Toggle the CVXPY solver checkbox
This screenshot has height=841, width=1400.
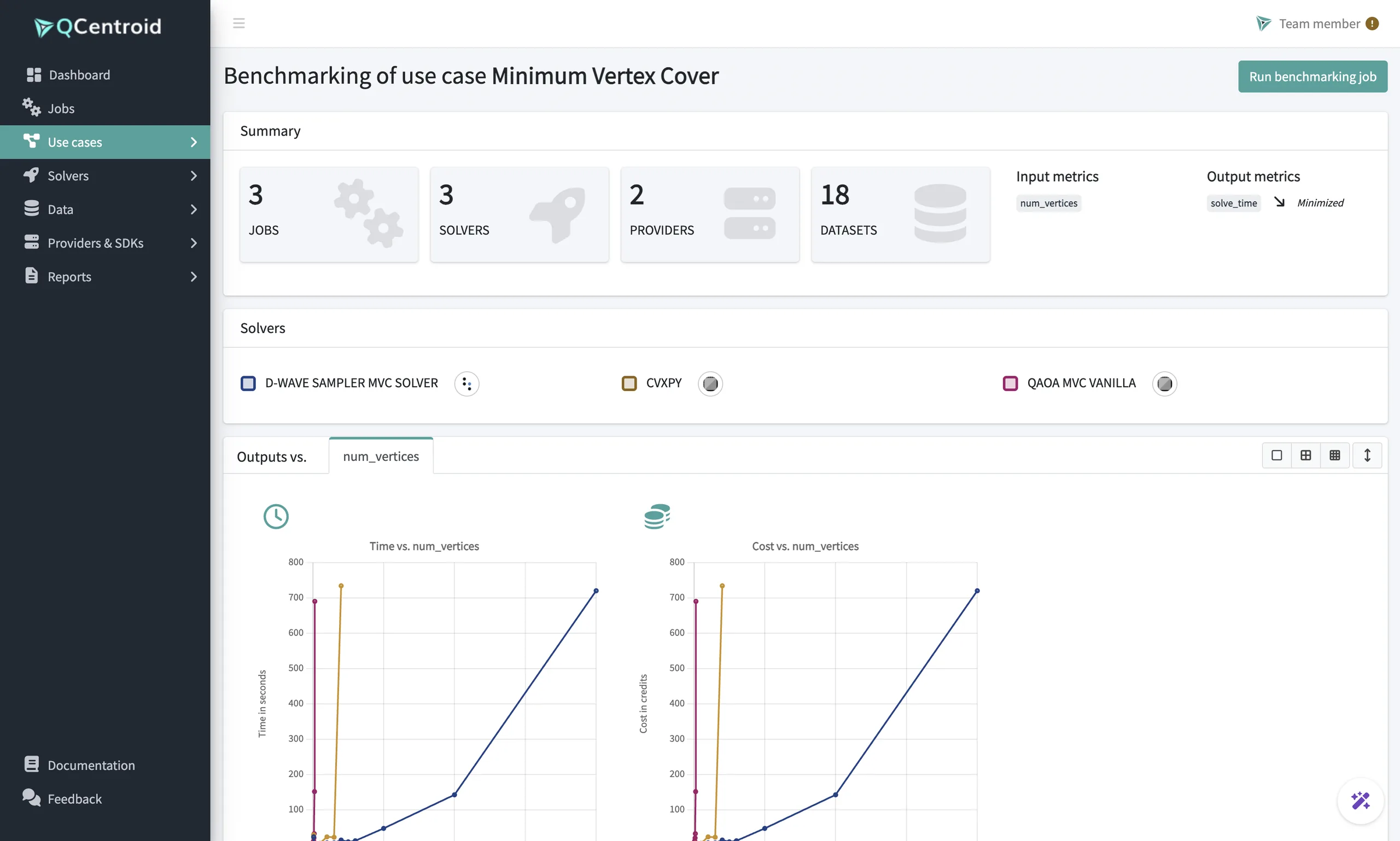[629, 384]
